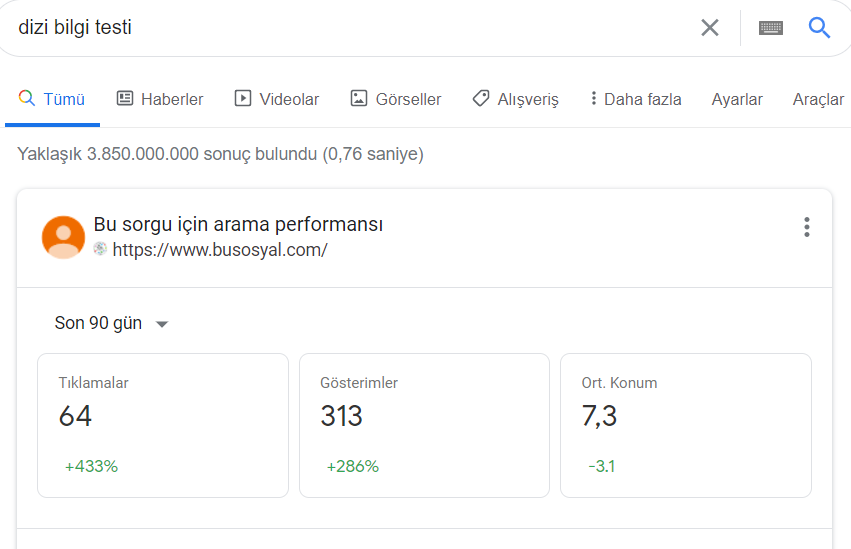Open the 'Son 90 gün' period dropdown
Viewport: 851px width, 549px height.
point(111,323)
